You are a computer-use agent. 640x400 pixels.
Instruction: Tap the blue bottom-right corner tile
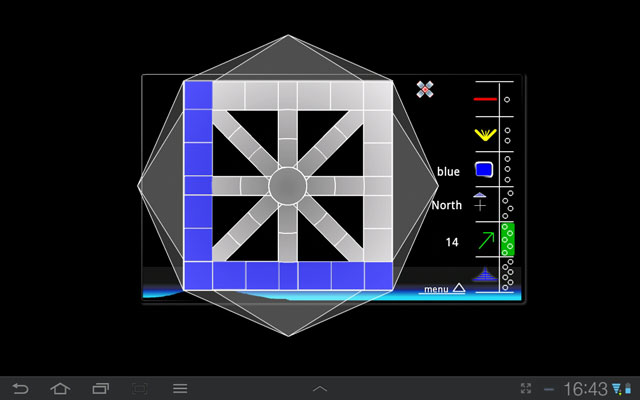point(378,276)
